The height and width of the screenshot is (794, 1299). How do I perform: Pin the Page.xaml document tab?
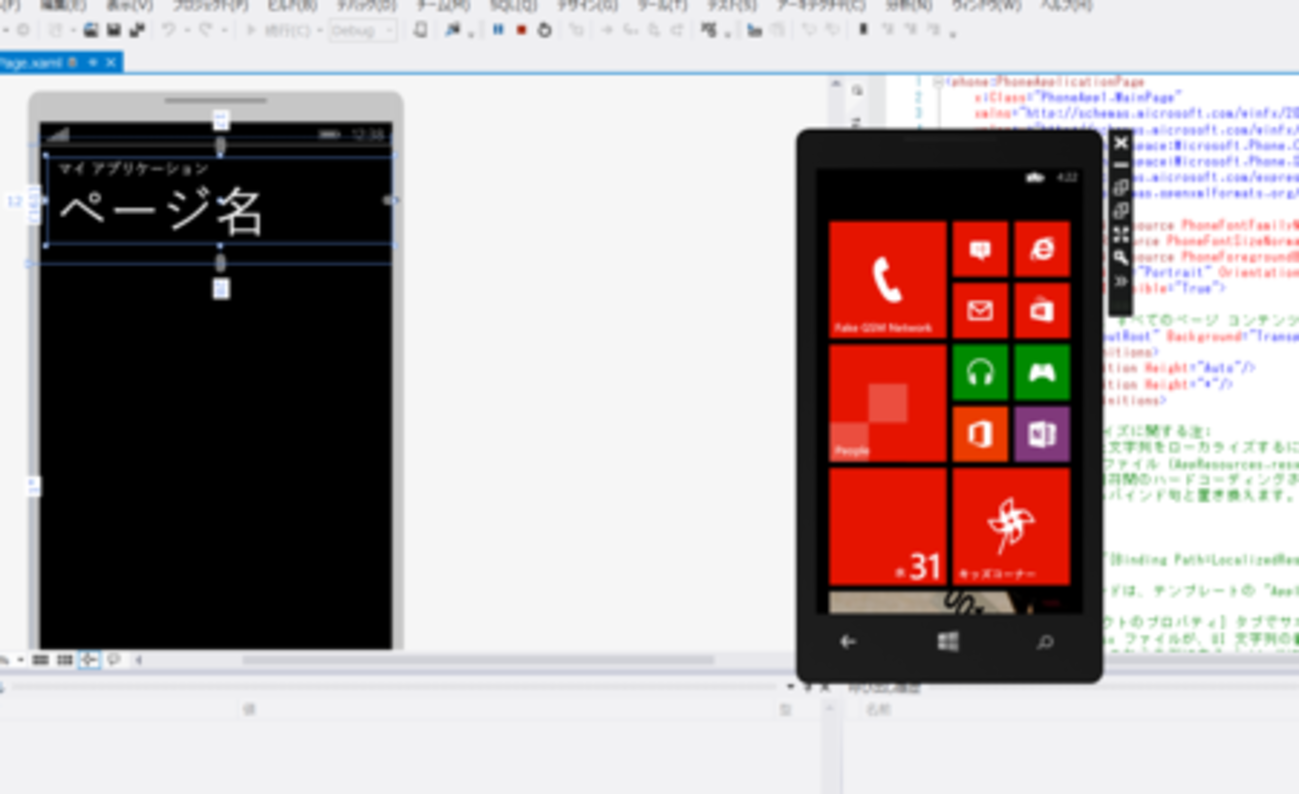coord(93,62)
